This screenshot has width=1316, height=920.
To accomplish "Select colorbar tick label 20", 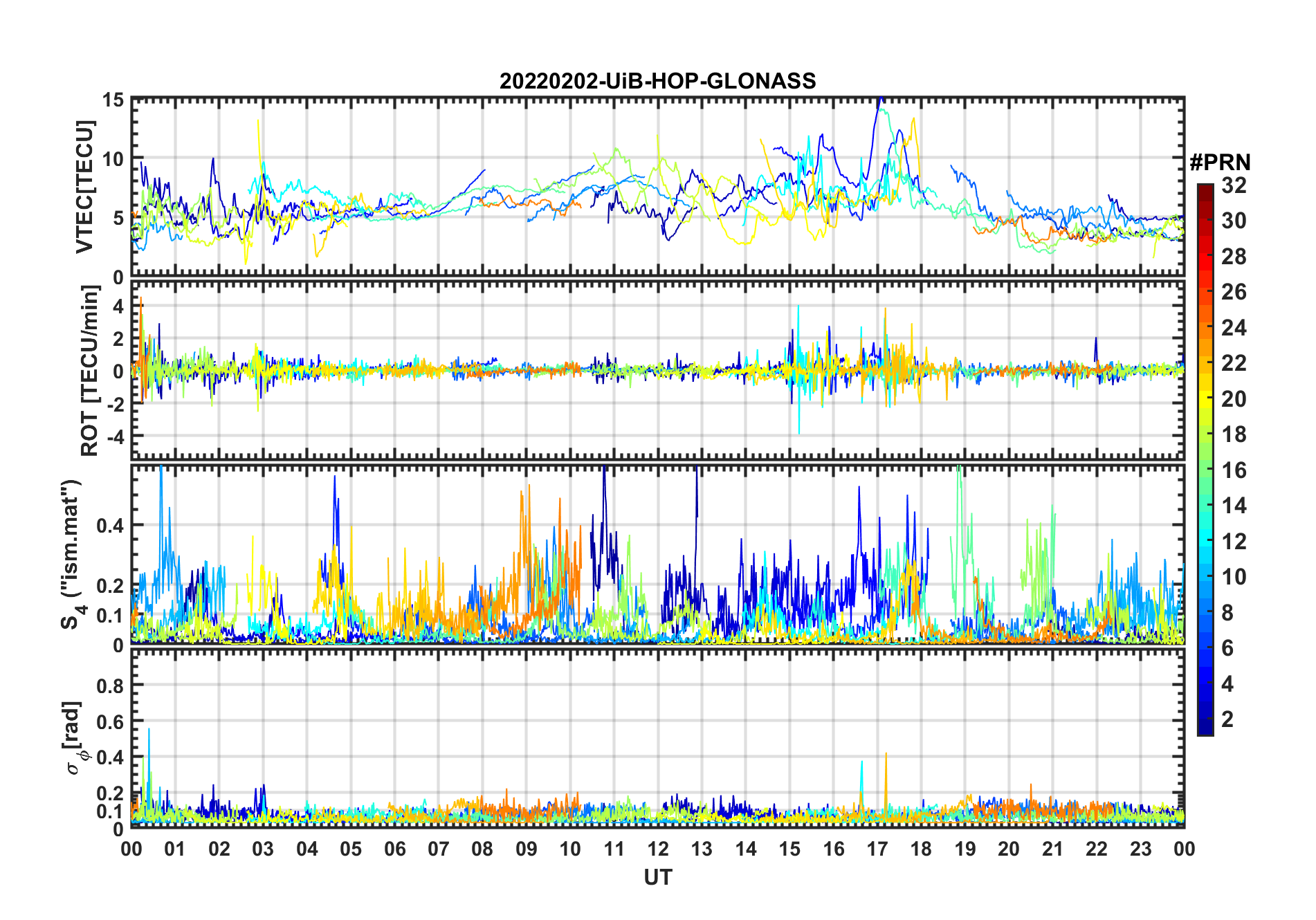I will pos(1234,399).
